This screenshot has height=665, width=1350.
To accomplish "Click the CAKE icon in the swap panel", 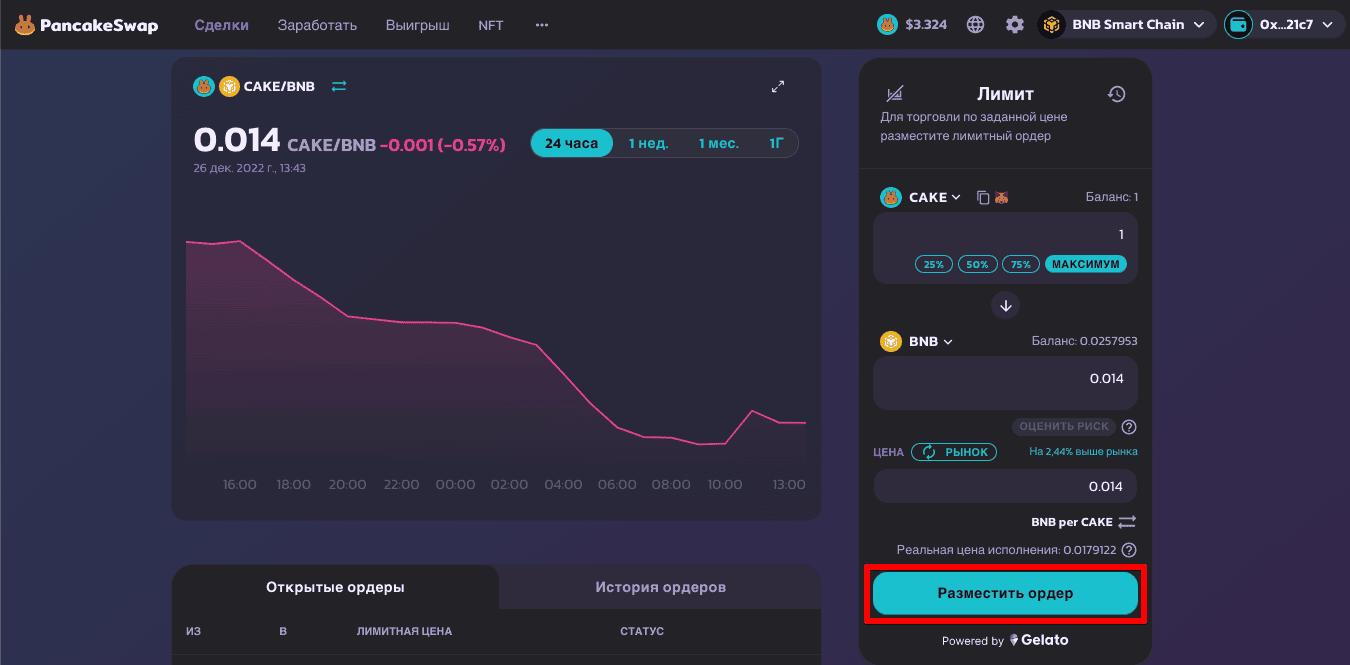I will [891, 197].
